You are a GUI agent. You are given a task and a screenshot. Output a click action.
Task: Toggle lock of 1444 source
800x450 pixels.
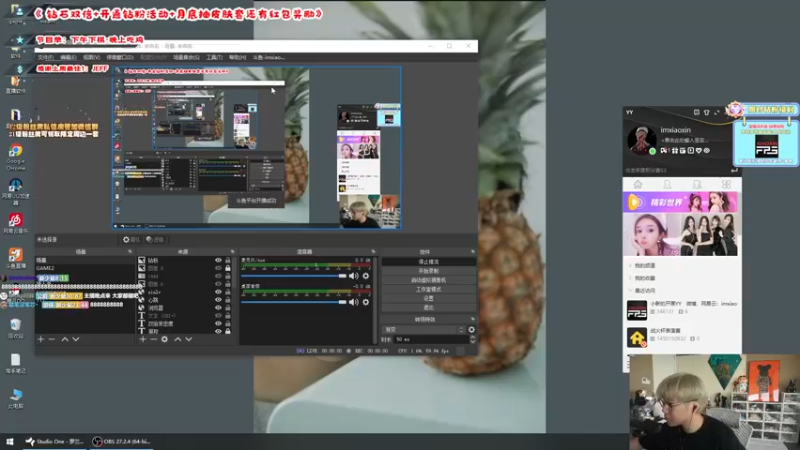(228, 276)
